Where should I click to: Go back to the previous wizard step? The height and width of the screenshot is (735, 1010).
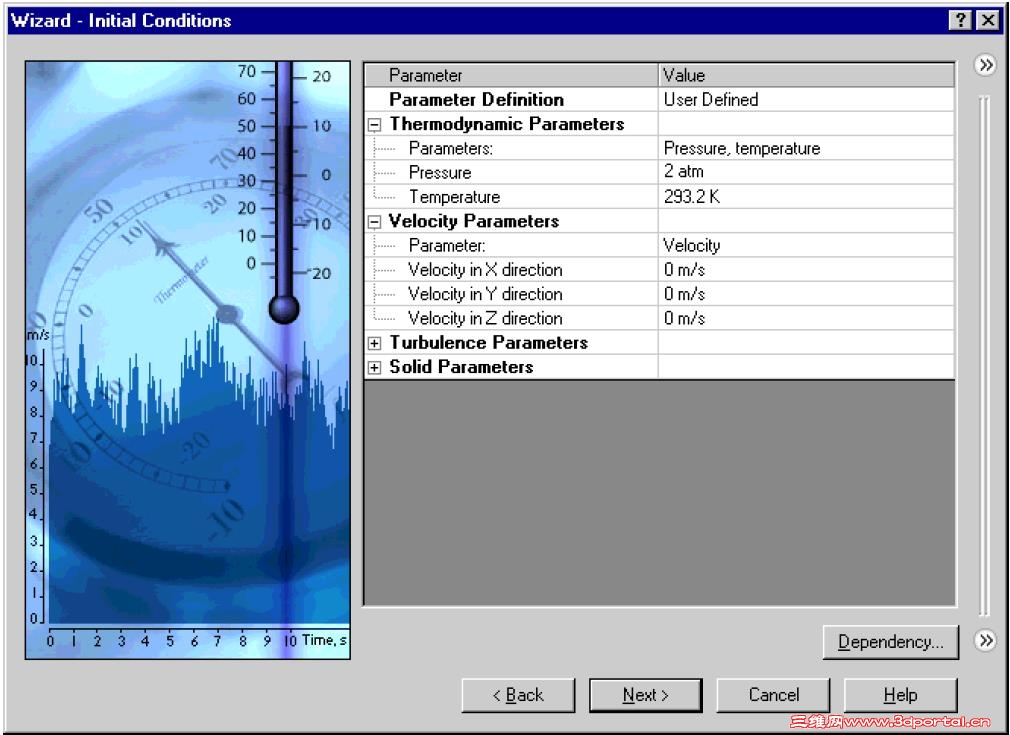(518, 694)
